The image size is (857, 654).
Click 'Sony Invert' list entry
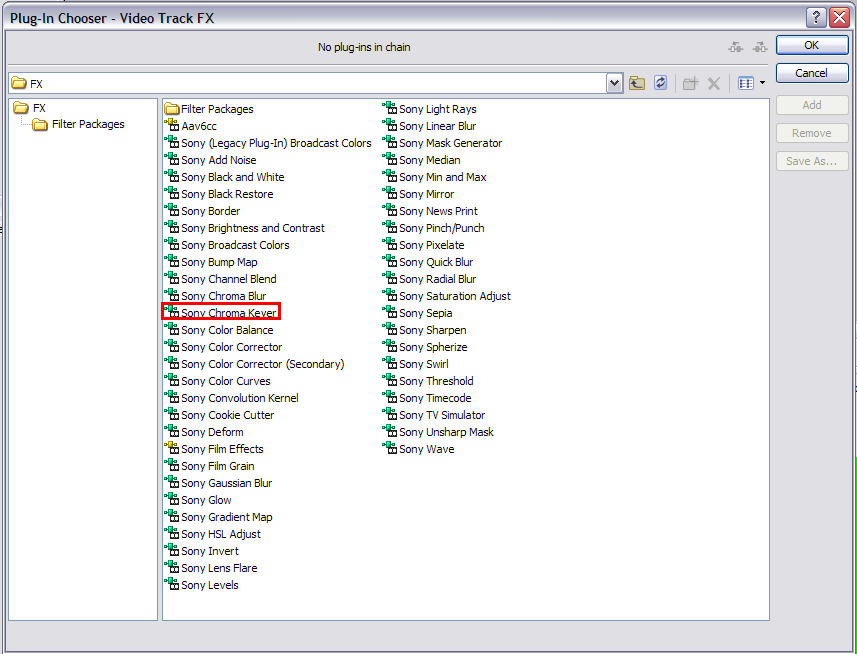point(210,551)
